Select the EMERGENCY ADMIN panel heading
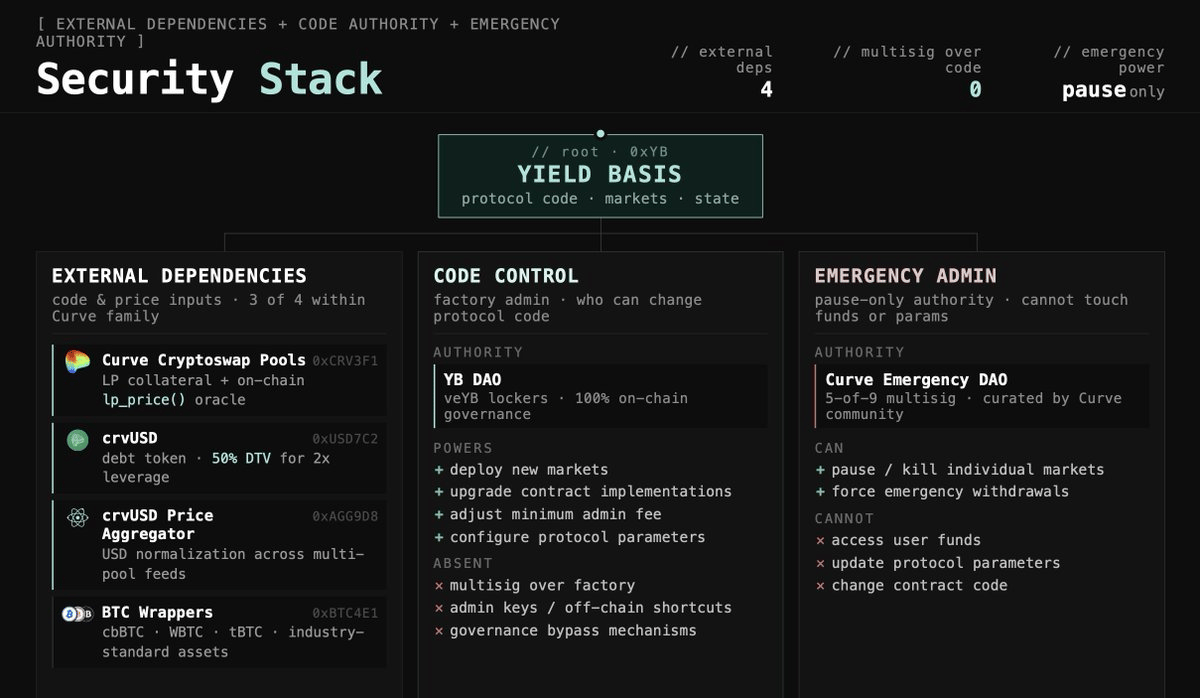Screen dimensions: 1200x698 tap(905, 276)
